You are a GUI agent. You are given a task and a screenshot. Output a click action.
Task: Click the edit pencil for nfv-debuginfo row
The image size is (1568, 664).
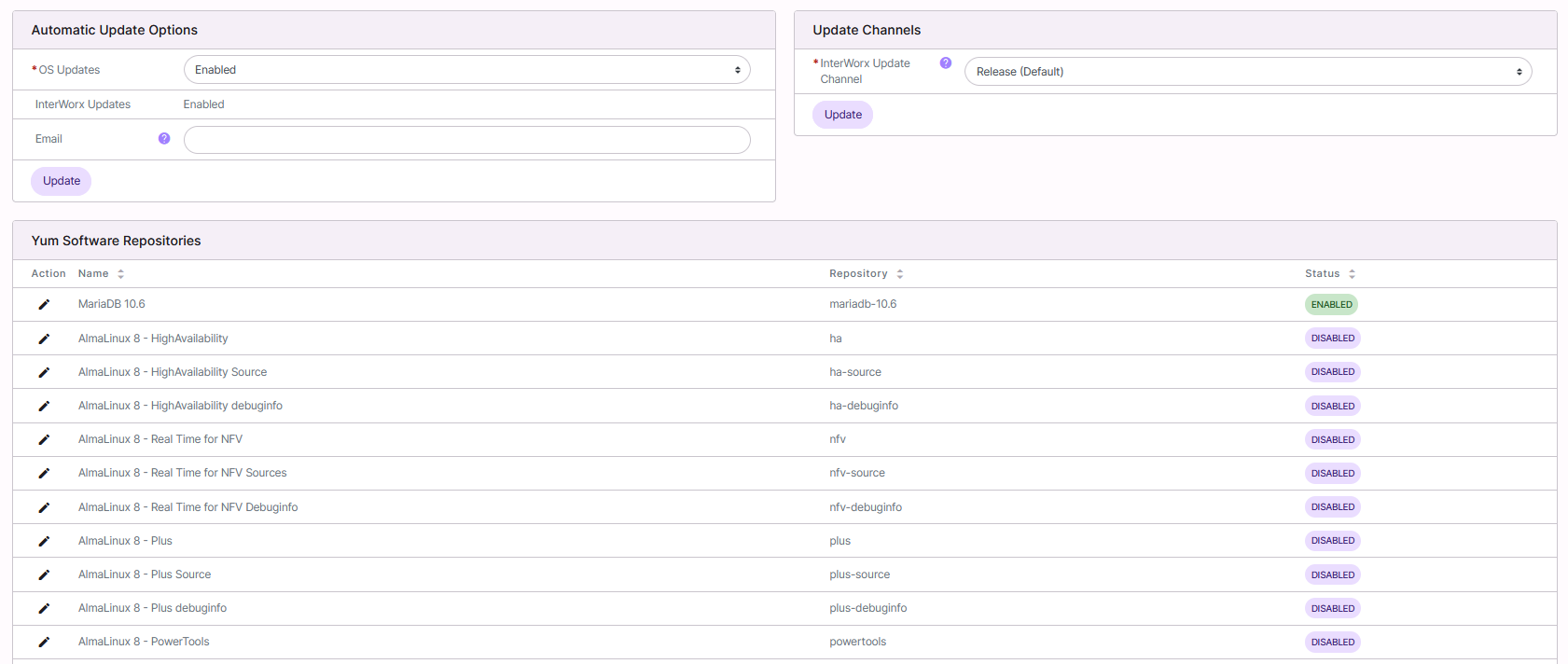point(44,507)
